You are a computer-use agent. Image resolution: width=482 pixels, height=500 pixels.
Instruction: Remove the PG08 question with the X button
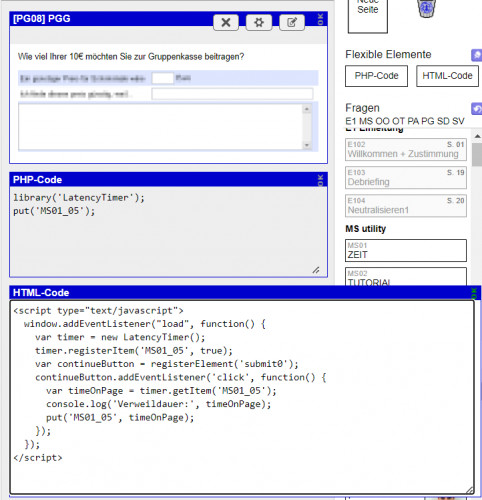click(226, 23)
